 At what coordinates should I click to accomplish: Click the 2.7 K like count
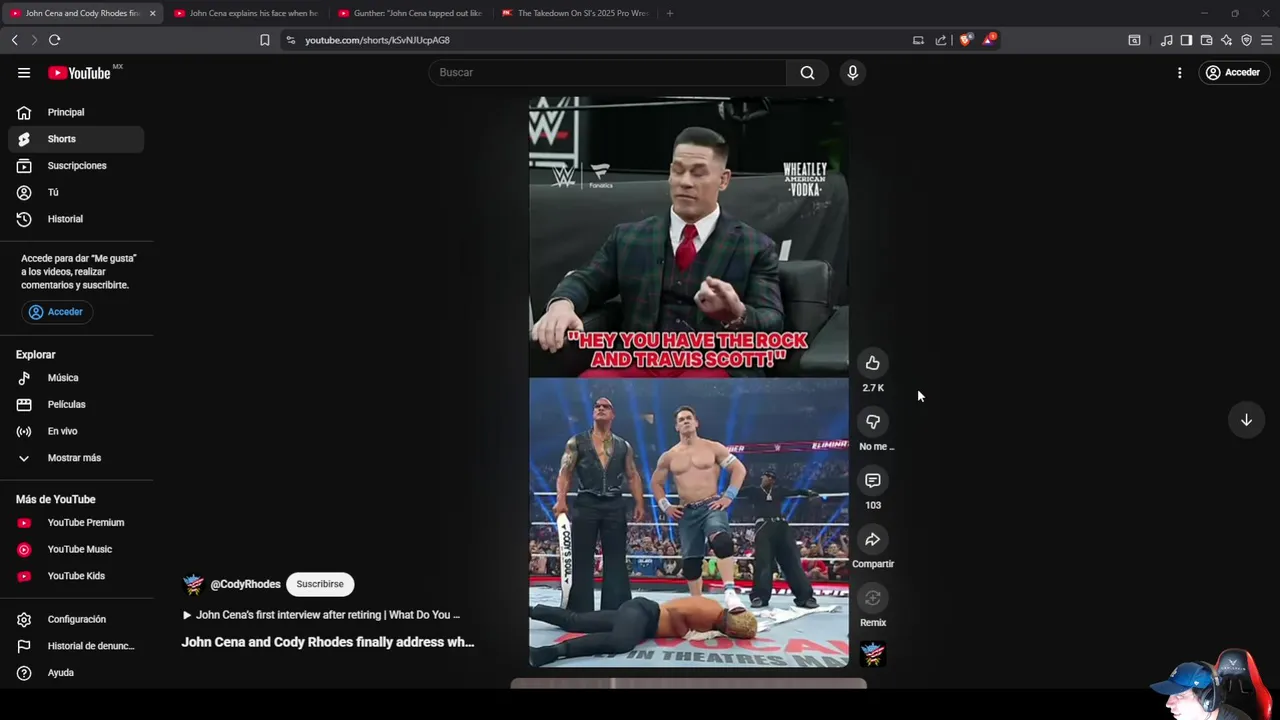pos(873,388)
